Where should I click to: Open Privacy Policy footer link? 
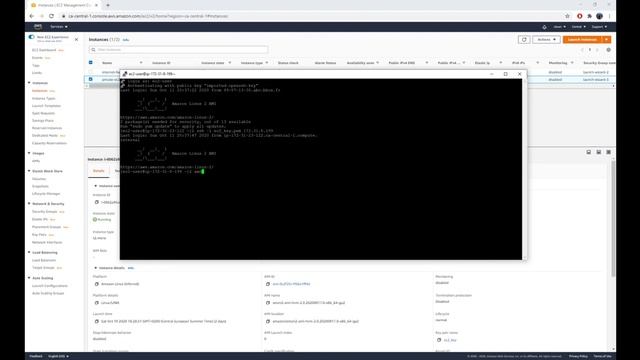578,356
